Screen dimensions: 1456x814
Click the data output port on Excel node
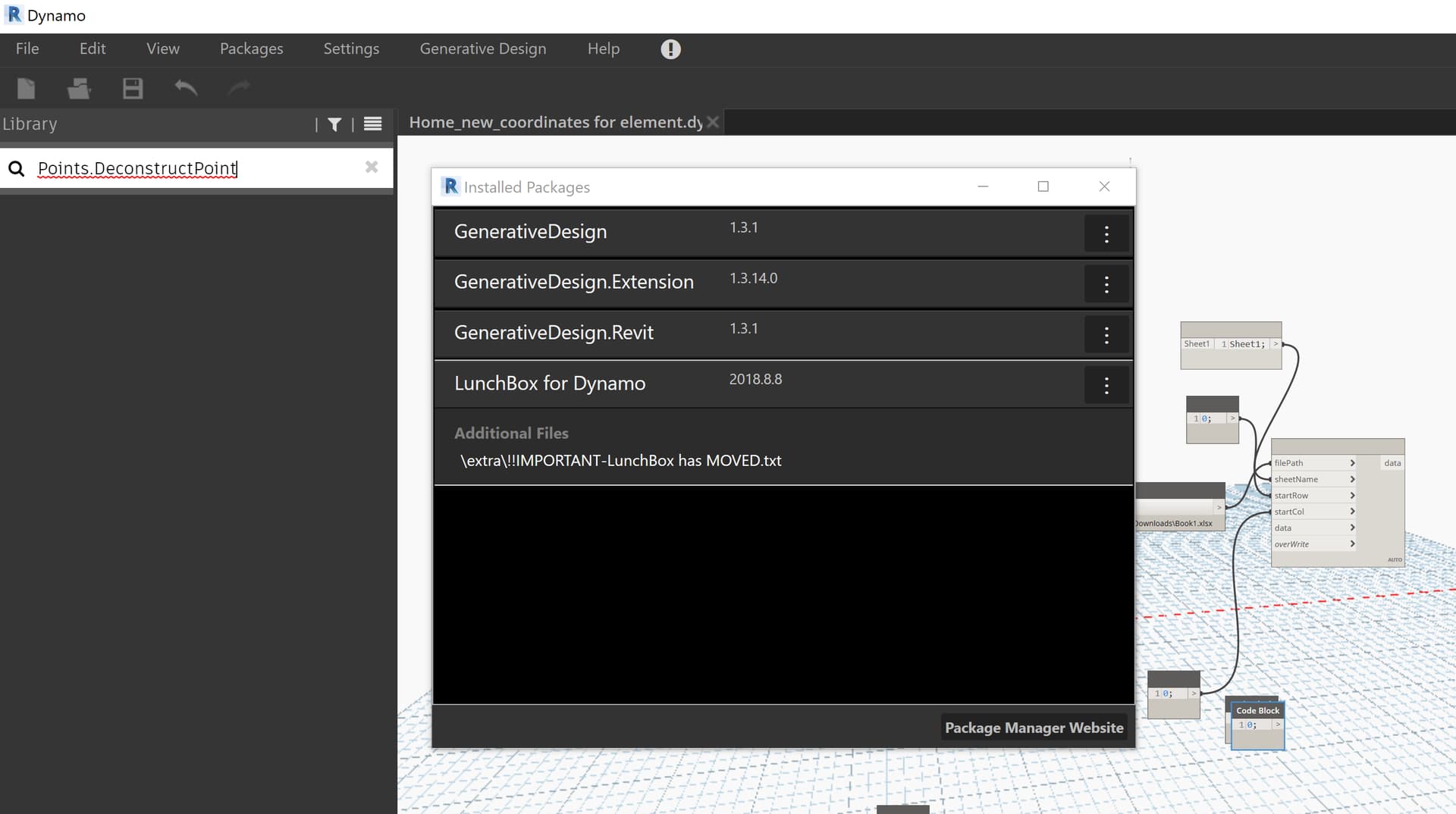point(1392,463)
